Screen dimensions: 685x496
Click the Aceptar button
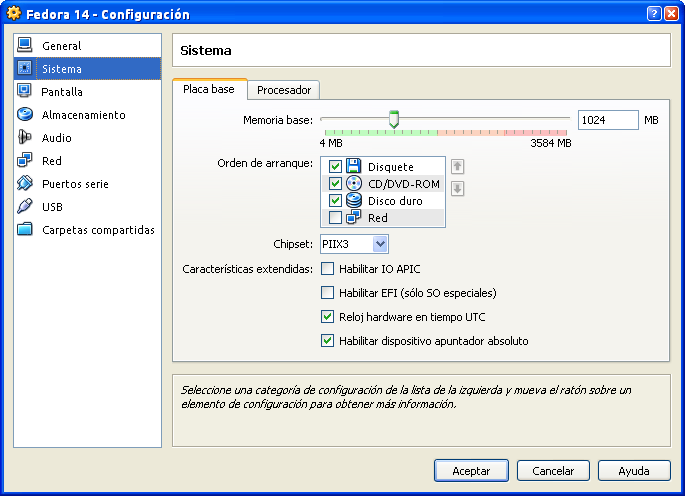tap(471, 471)
